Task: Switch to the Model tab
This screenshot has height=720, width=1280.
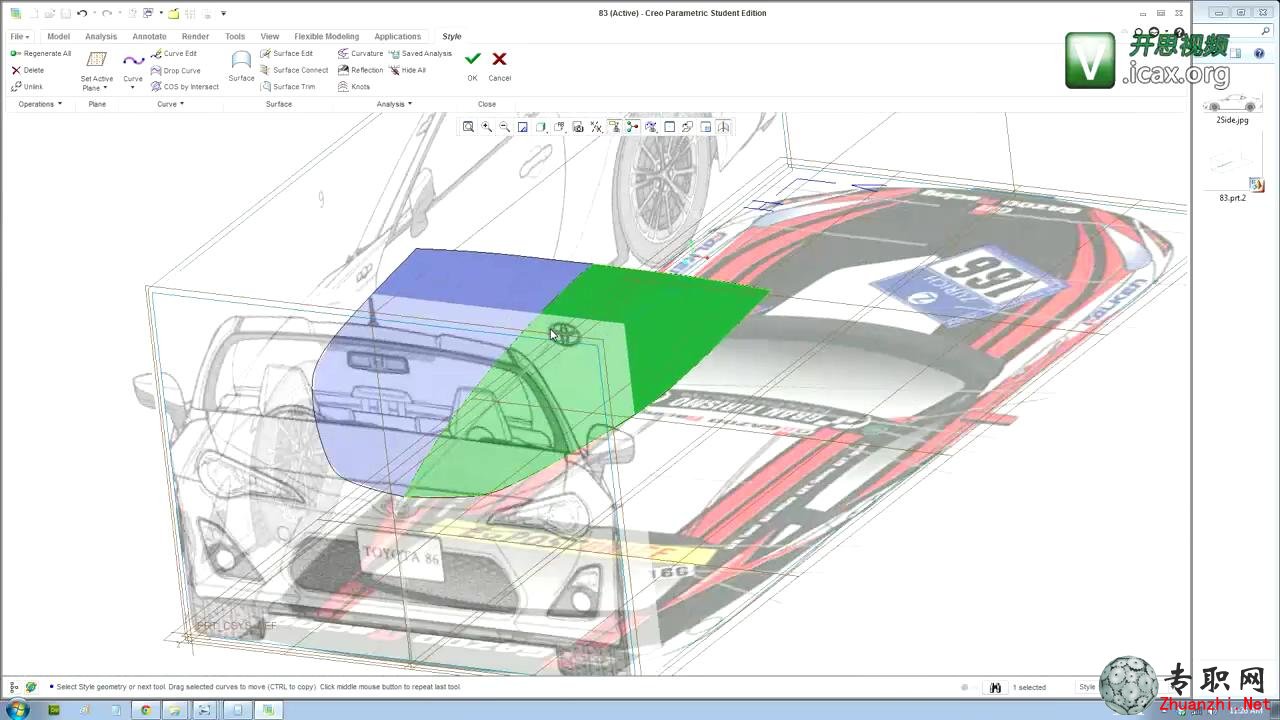Action: [x=58, y=36]
